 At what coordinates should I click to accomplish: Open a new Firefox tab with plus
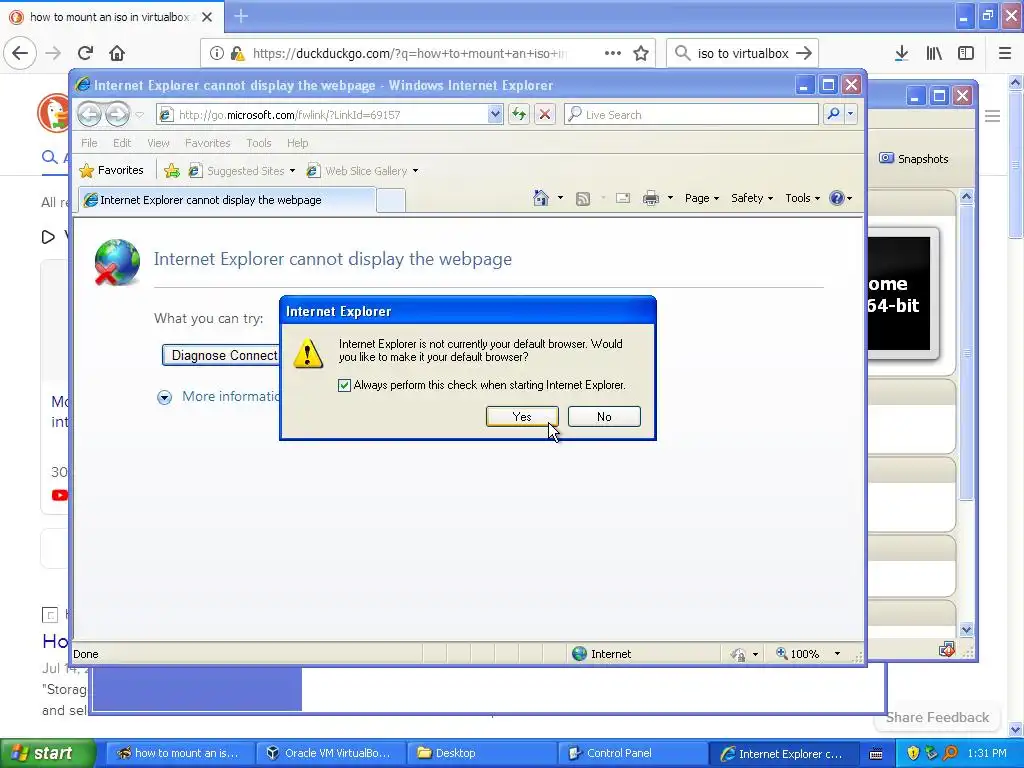point(241,16)
